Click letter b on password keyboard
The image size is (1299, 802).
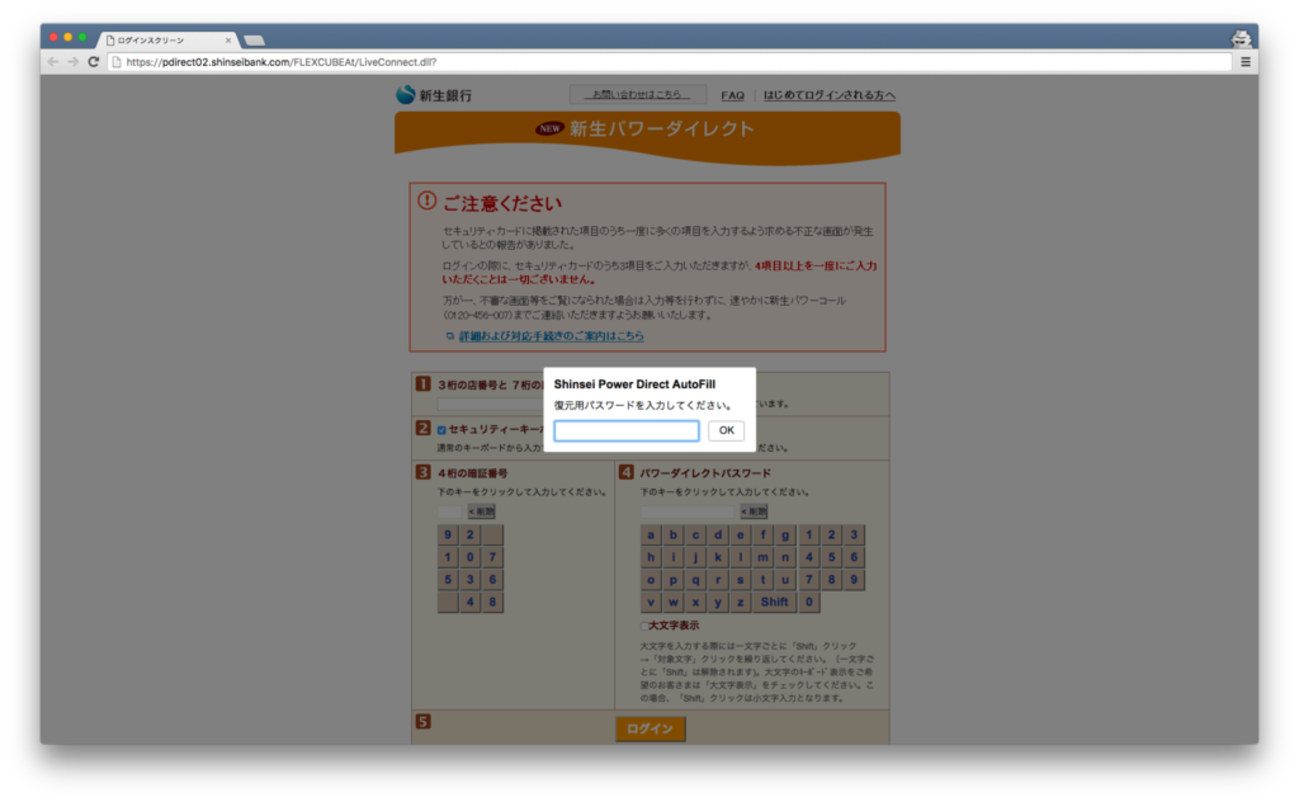tap(673, 535)
